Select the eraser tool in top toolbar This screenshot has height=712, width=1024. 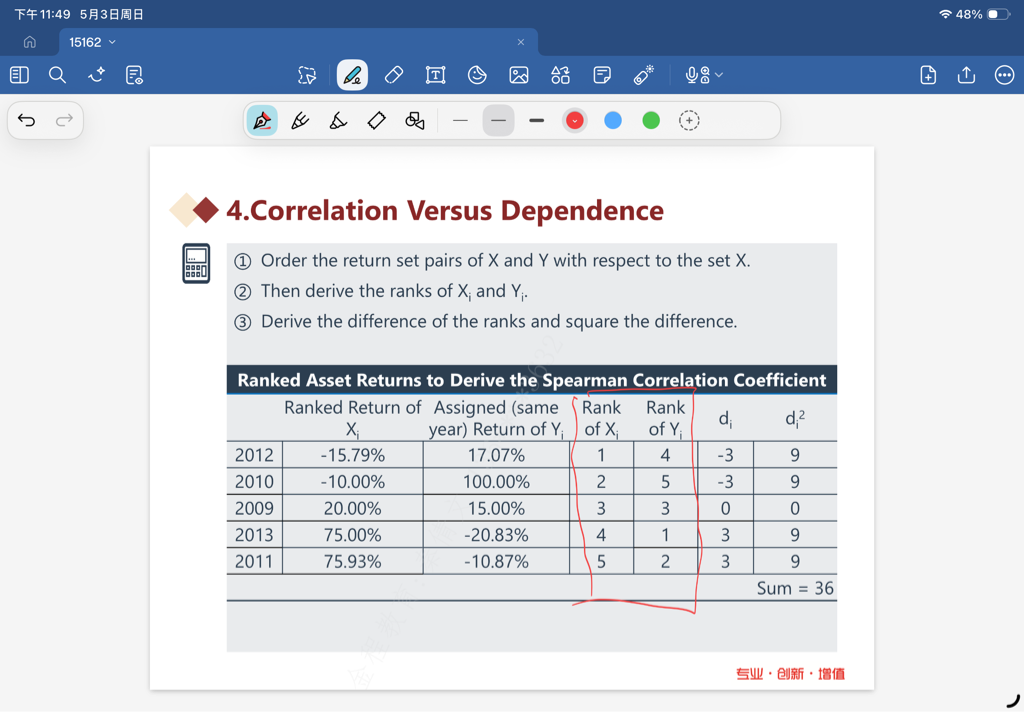click(394, 75)
